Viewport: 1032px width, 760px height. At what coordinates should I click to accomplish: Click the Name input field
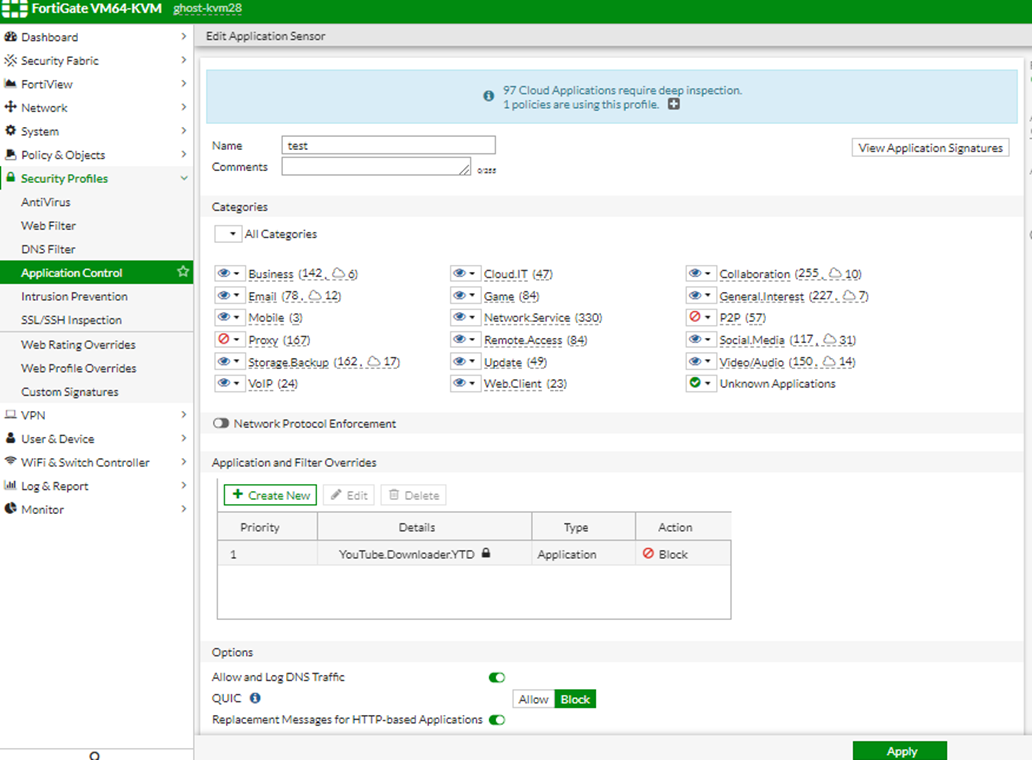(x=388, y=146)
